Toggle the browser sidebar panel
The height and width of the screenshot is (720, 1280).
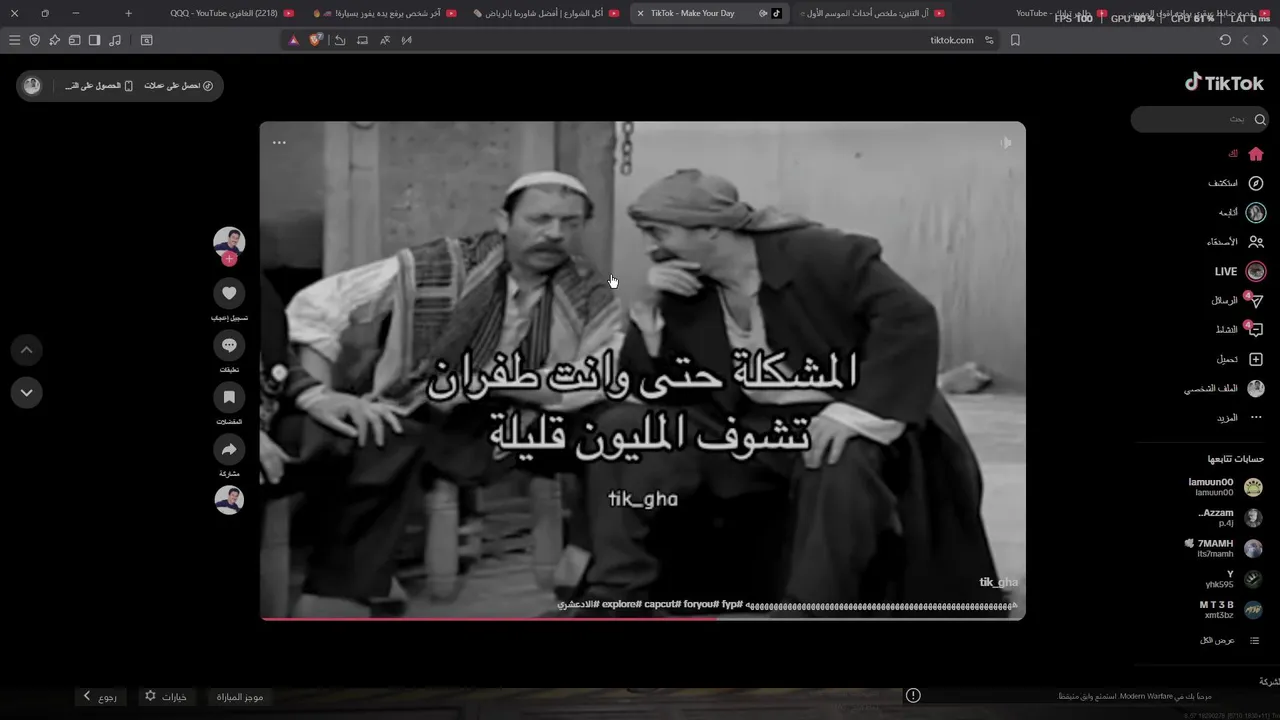pos(94,40)
